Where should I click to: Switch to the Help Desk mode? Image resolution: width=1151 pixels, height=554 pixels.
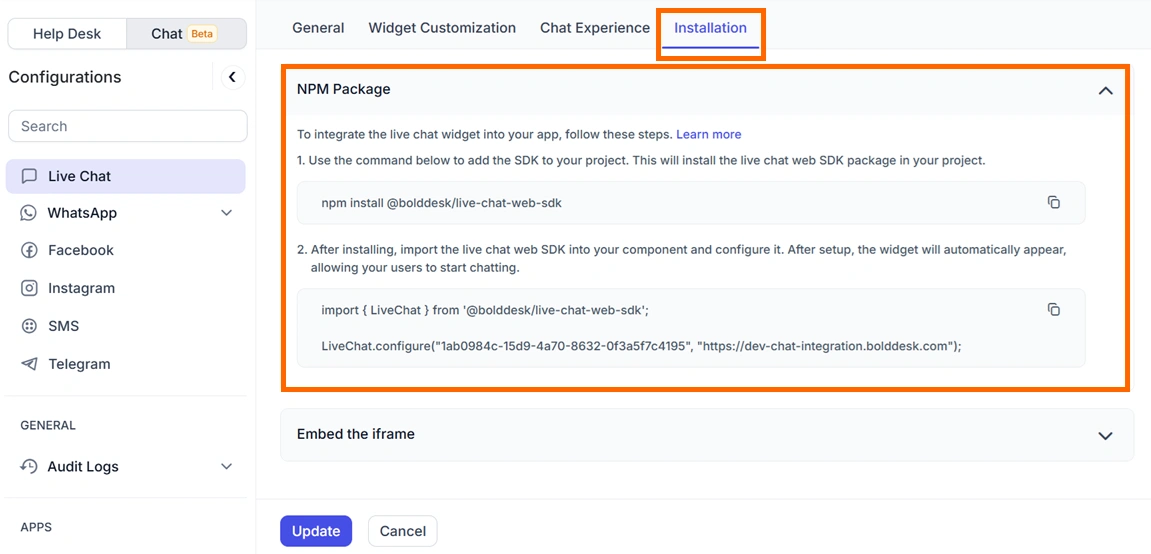click(68, 34)
